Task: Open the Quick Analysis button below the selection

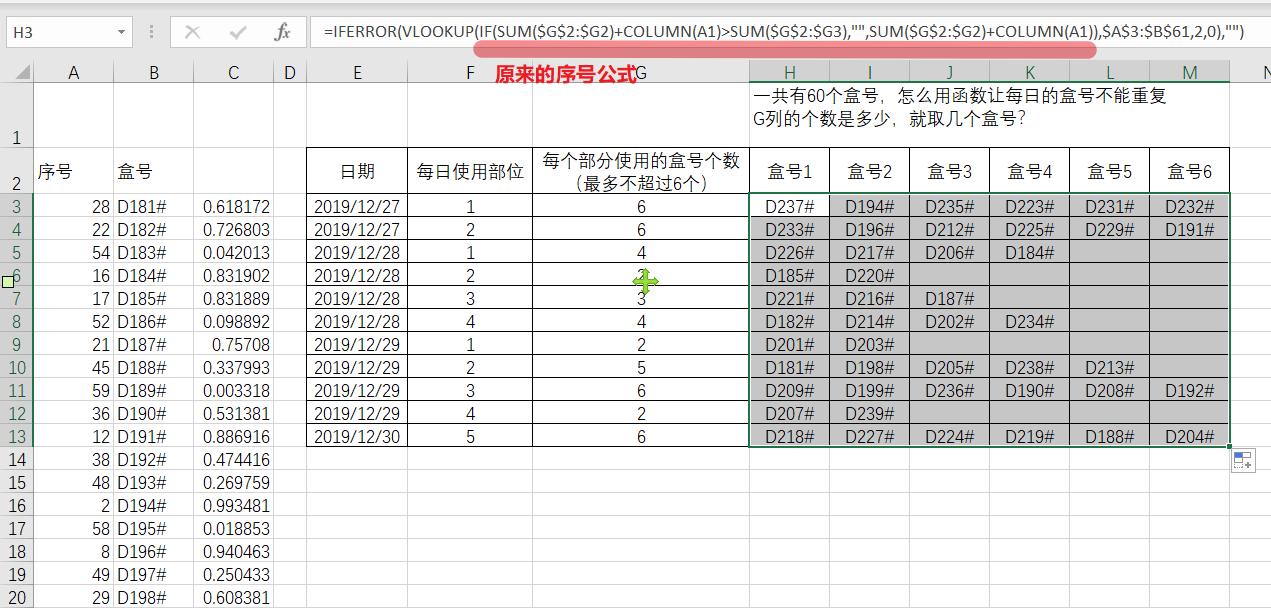Action: (1242, 458)
